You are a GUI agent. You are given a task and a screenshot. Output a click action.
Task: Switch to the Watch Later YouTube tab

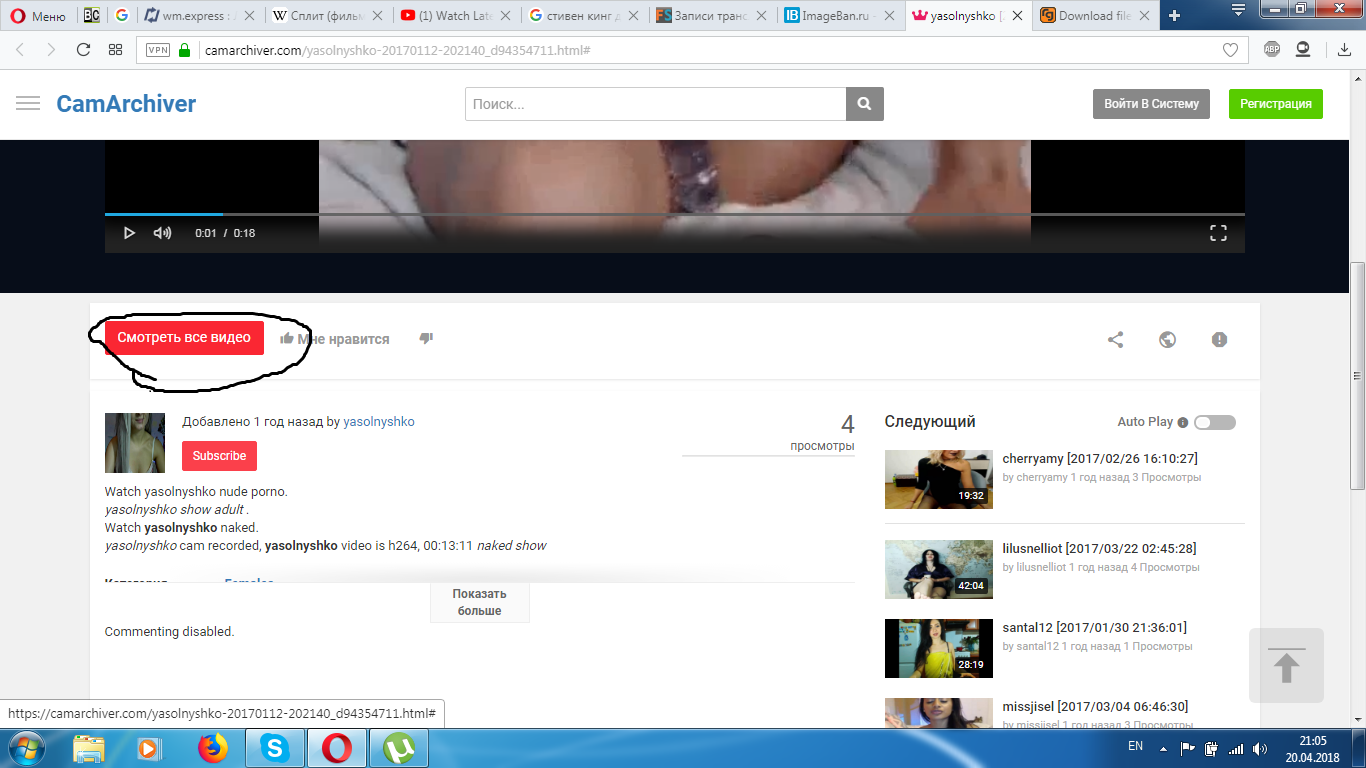pos(456,16)
